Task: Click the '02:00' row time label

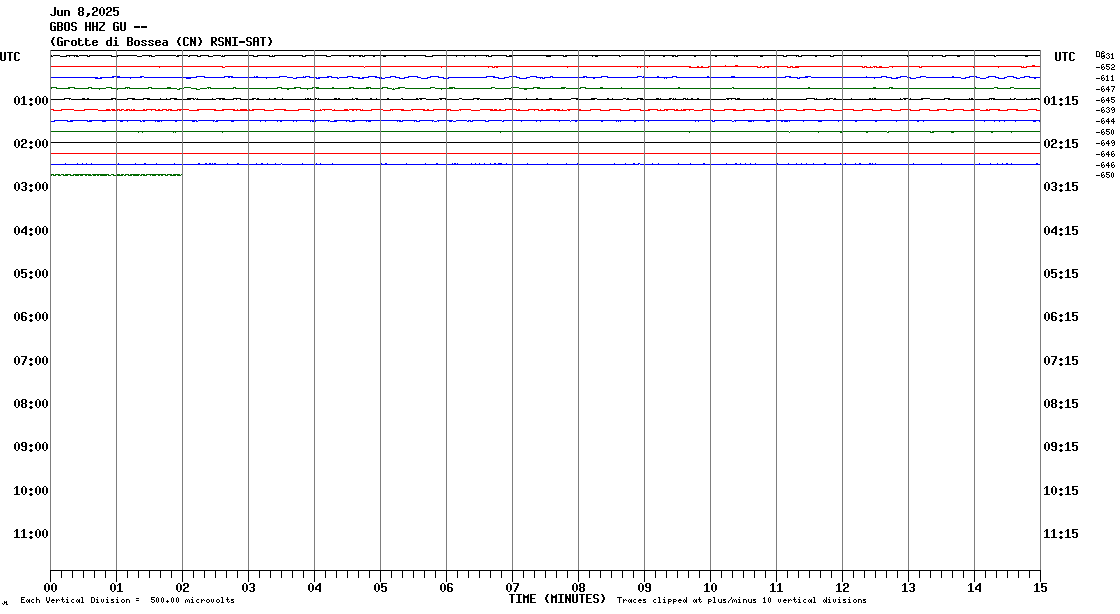Action: click(31, 144)
